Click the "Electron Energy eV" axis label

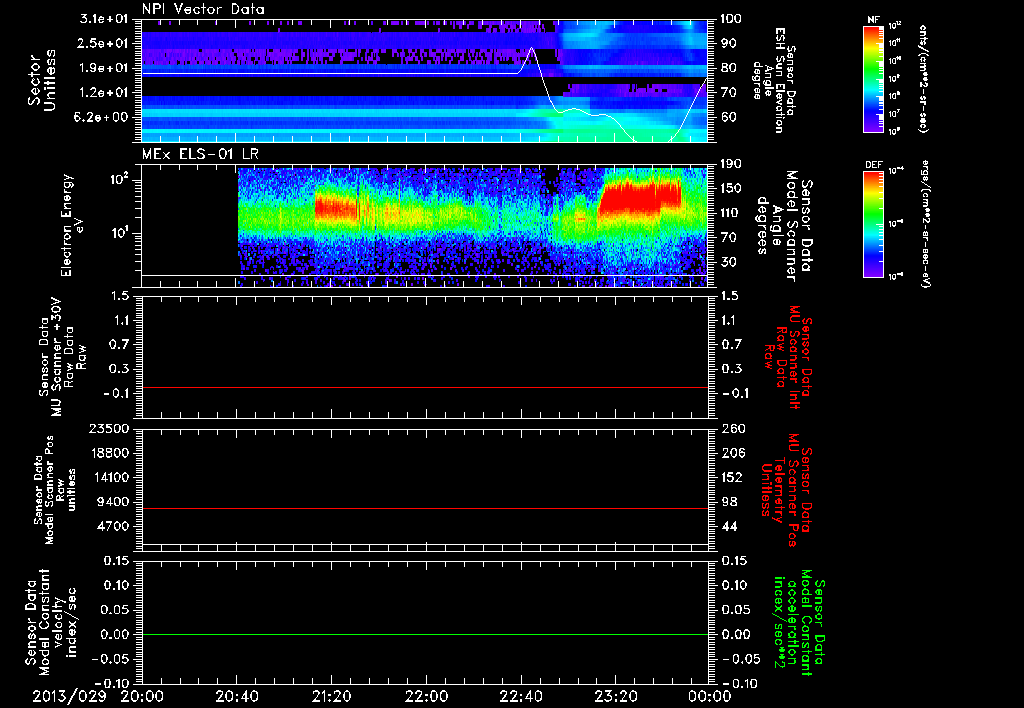[x=72, y=225]
